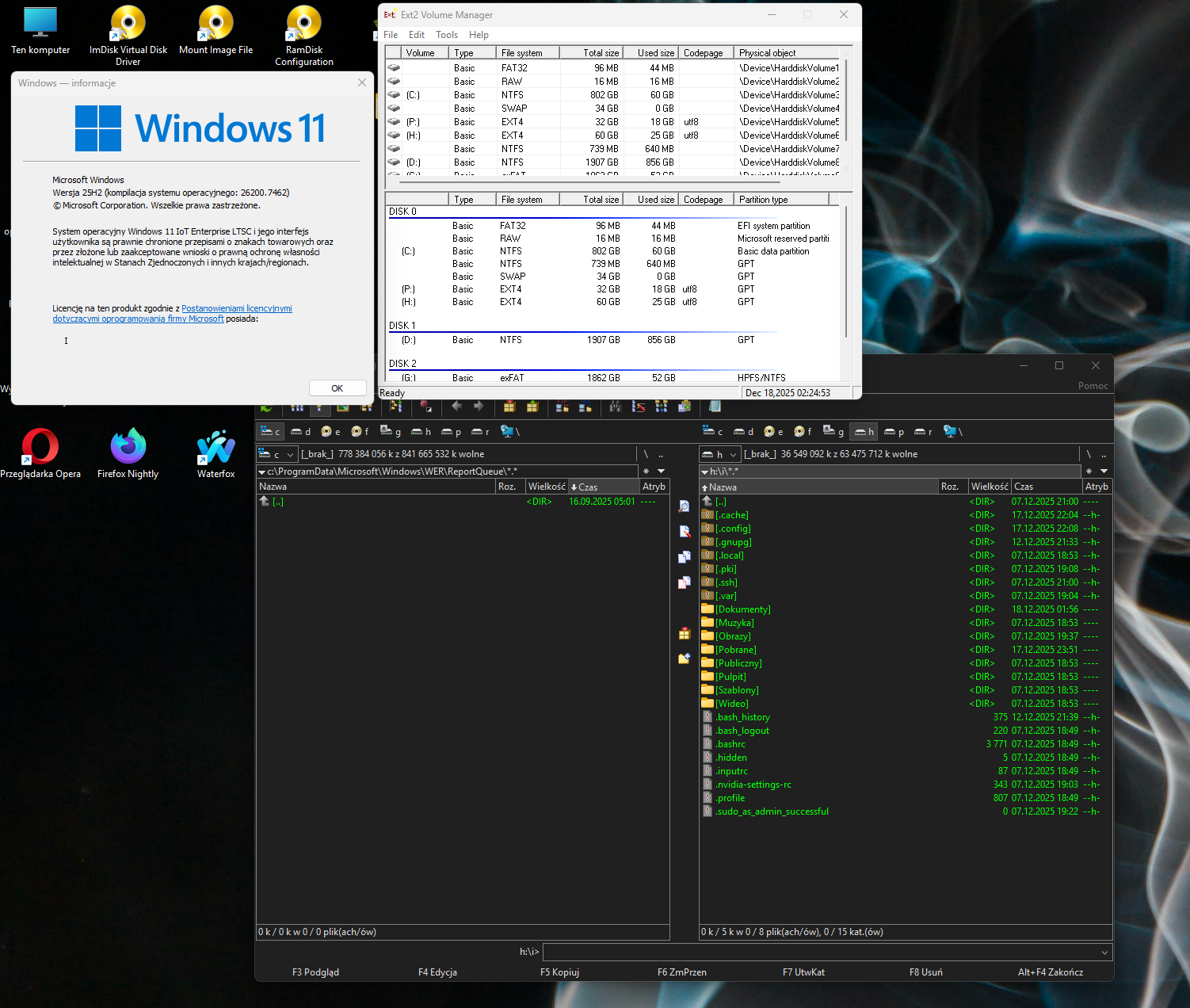
Task: Expand left panel directory history arrow
Action: coord(661,472)
